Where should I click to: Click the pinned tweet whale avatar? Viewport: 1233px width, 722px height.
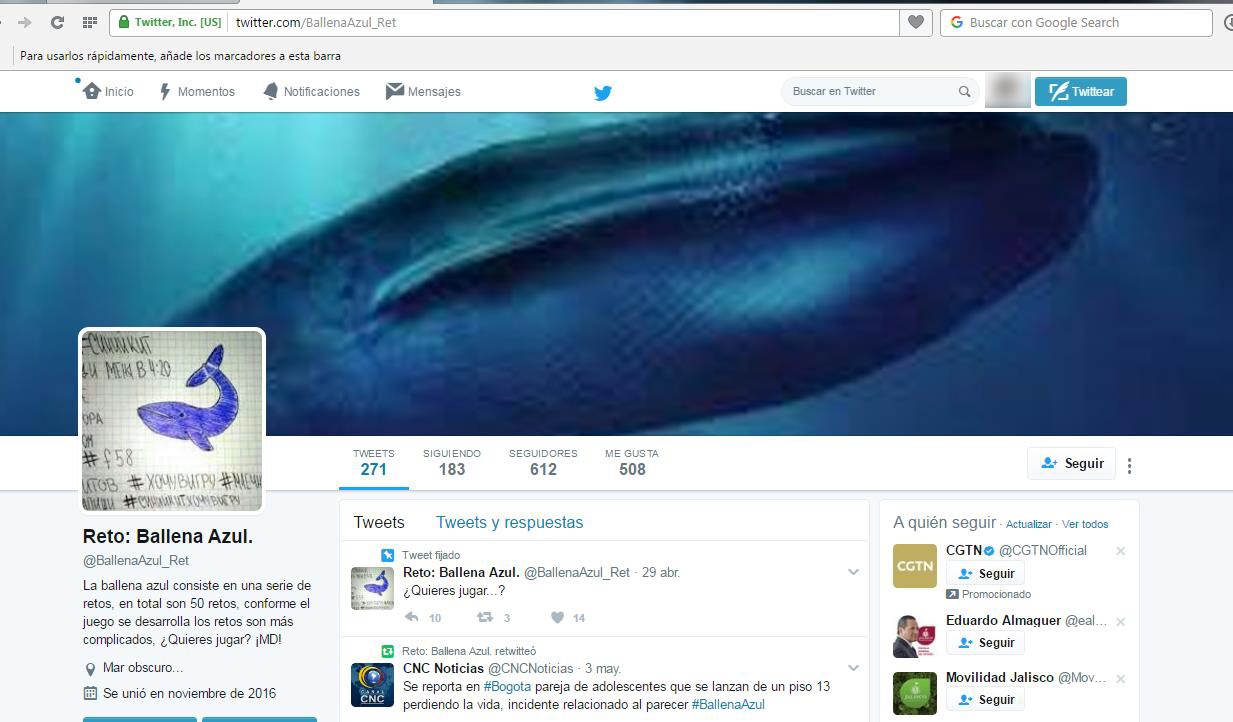(x=372, y=588)
